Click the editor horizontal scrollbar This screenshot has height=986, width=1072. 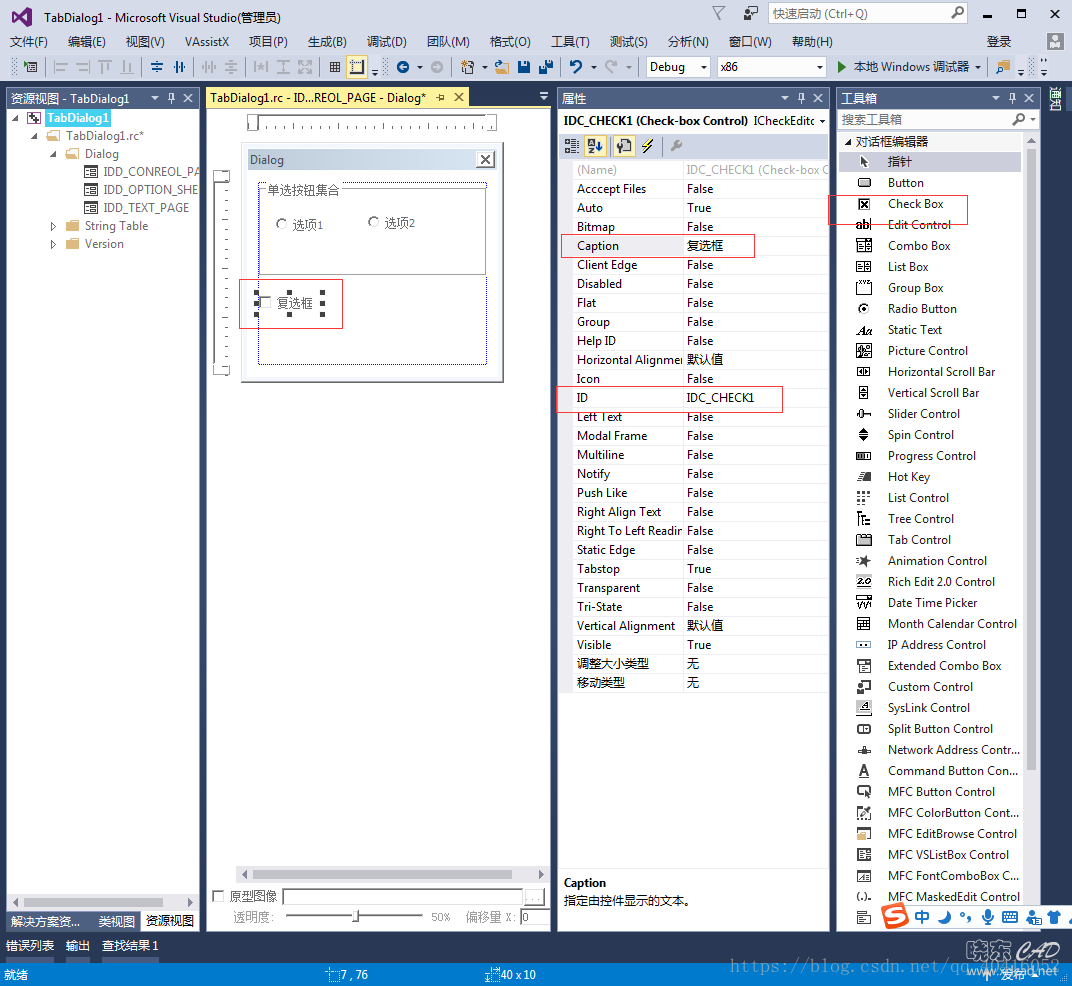tap(382, 874)
